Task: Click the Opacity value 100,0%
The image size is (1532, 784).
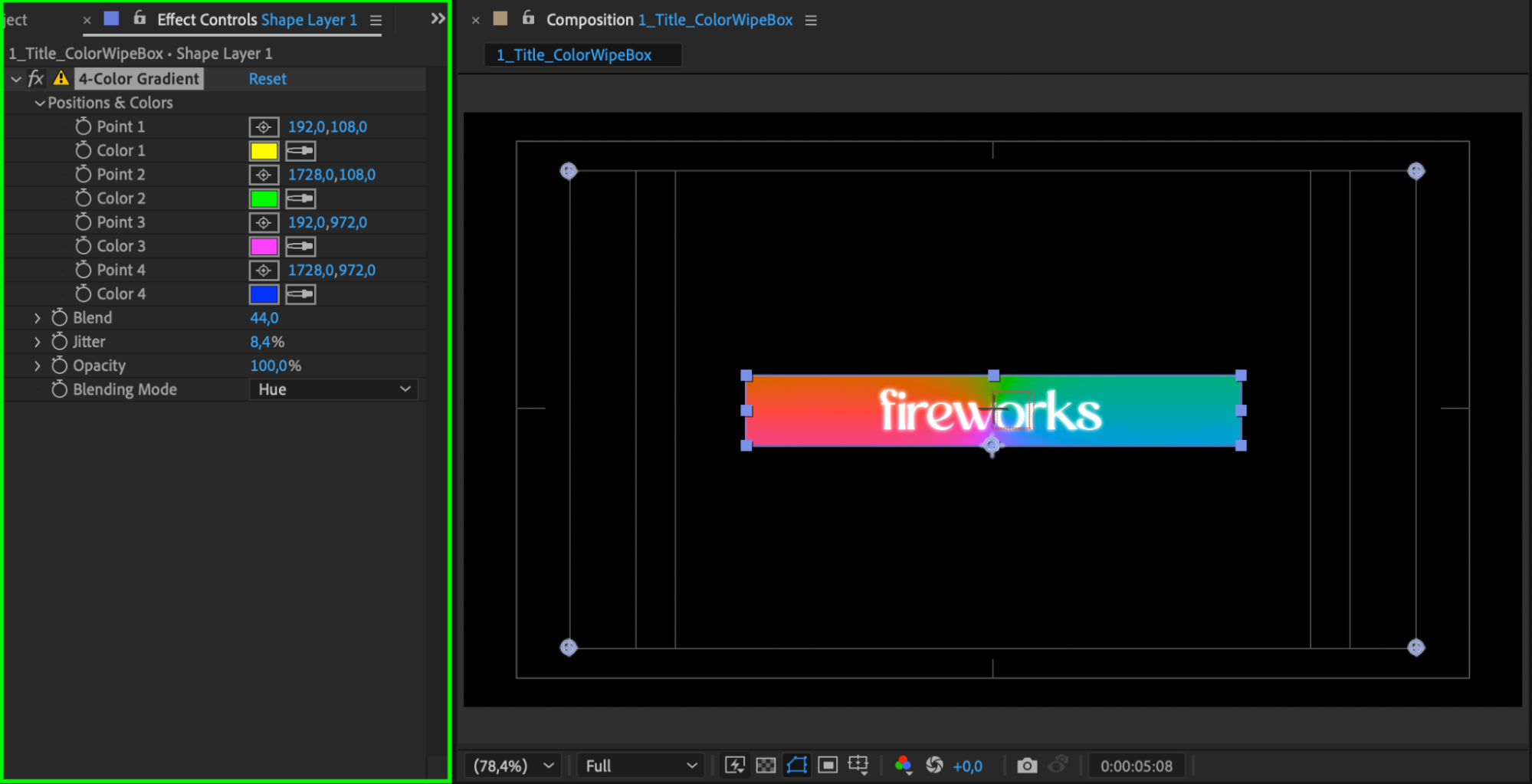Action: coord(275,366)
